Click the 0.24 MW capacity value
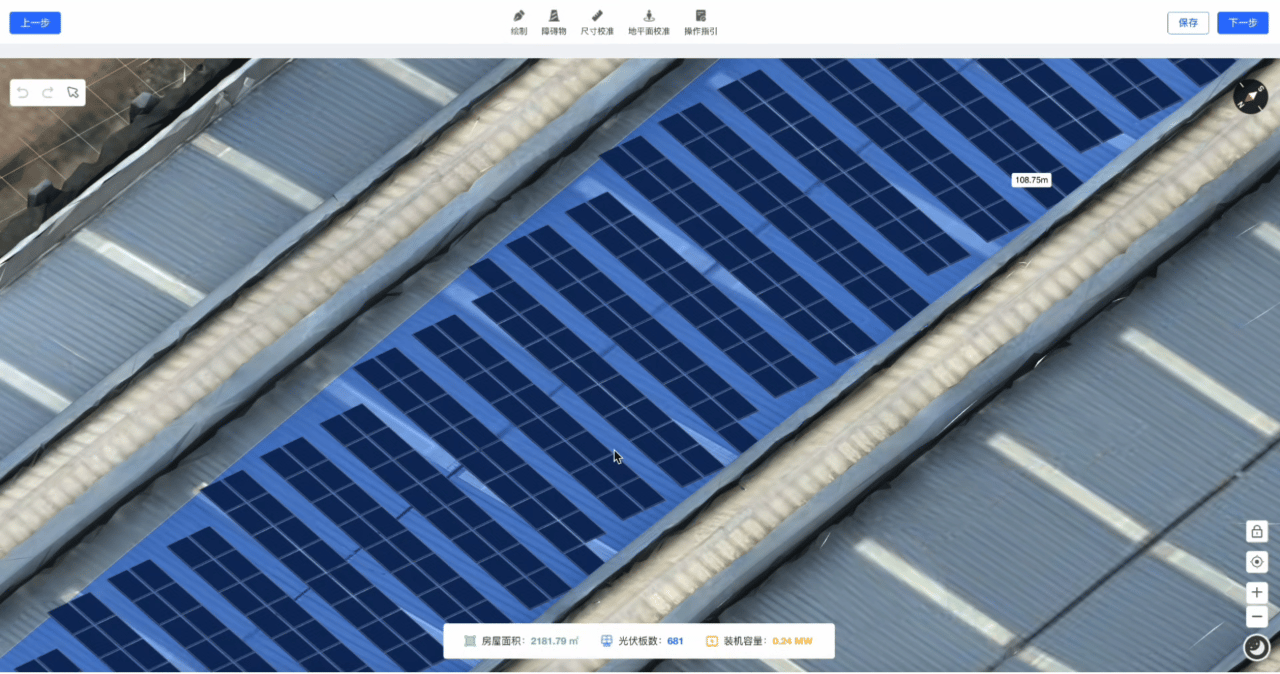The width and height of the screenshot is (1280, 674). click(x=793, y=641)
